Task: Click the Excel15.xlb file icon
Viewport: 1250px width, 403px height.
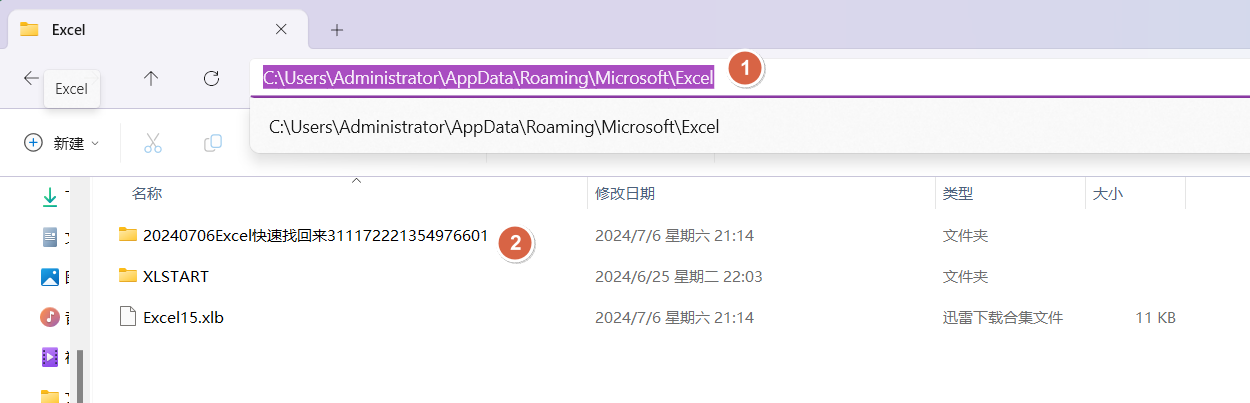Action: [127, 317]
